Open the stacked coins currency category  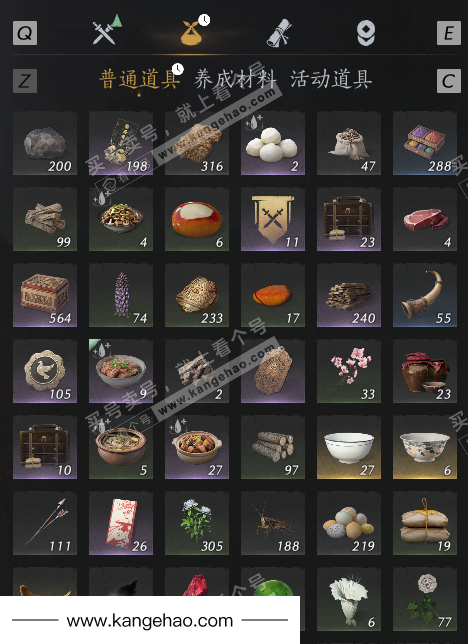point(365,33)
